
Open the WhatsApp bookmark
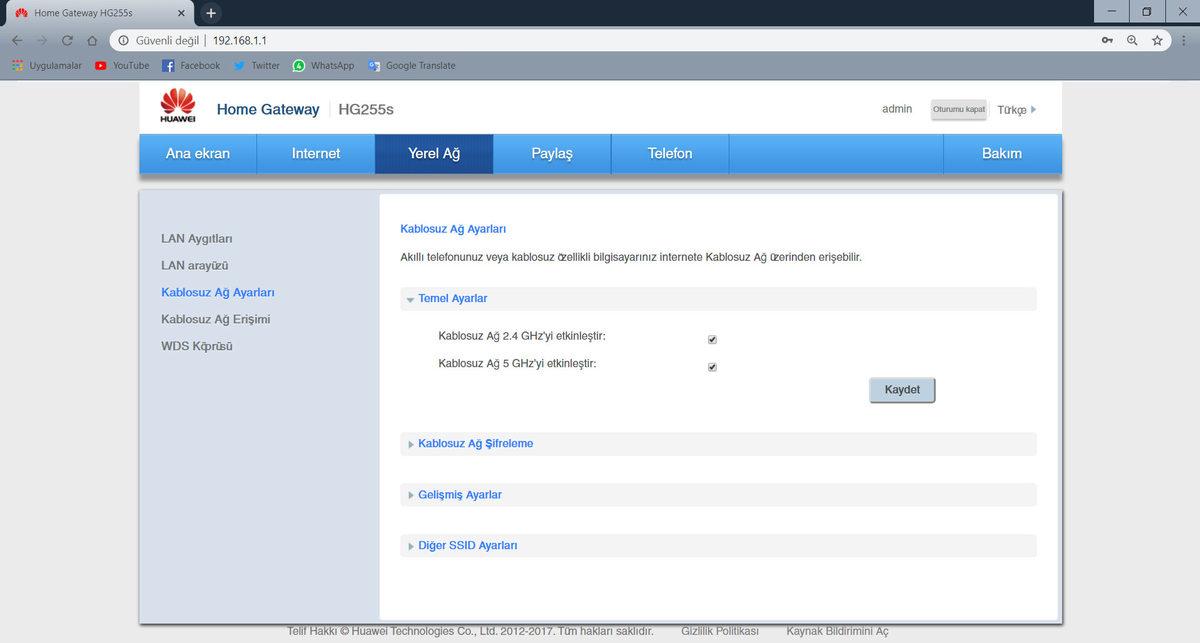coord(323,66)
